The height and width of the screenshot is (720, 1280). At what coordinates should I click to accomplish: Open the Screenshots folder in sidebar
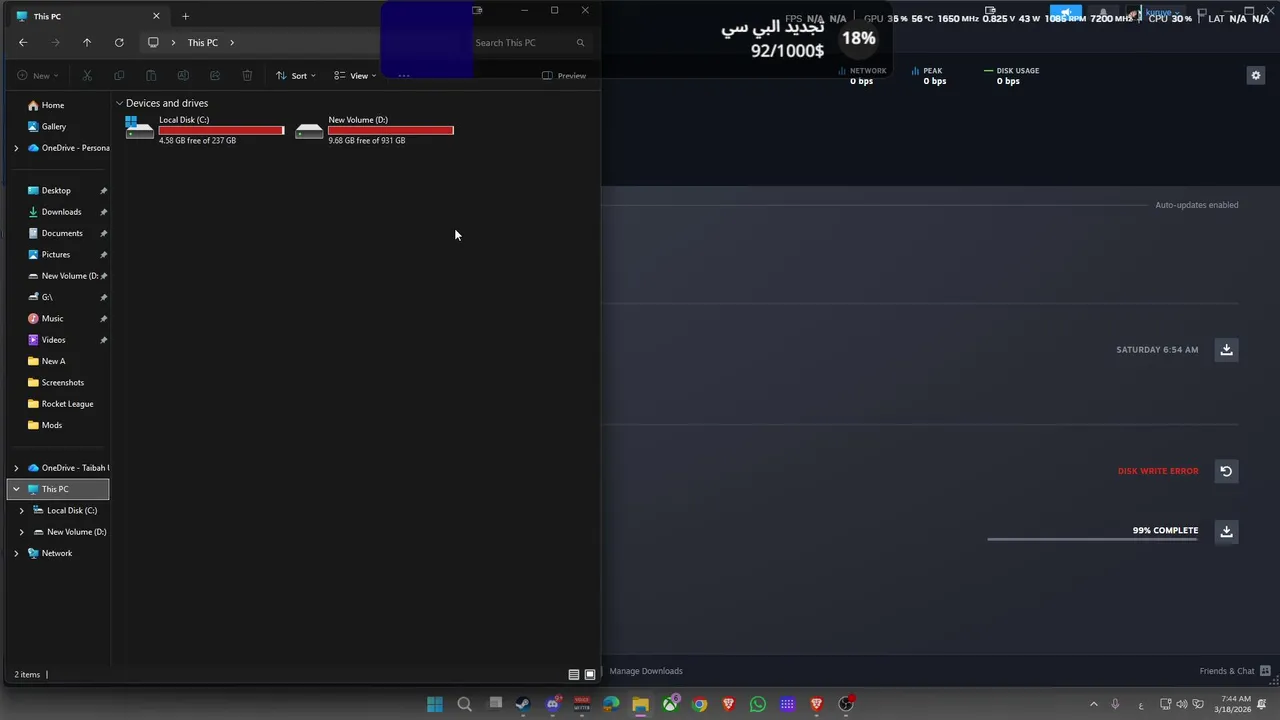click(55, 383)
